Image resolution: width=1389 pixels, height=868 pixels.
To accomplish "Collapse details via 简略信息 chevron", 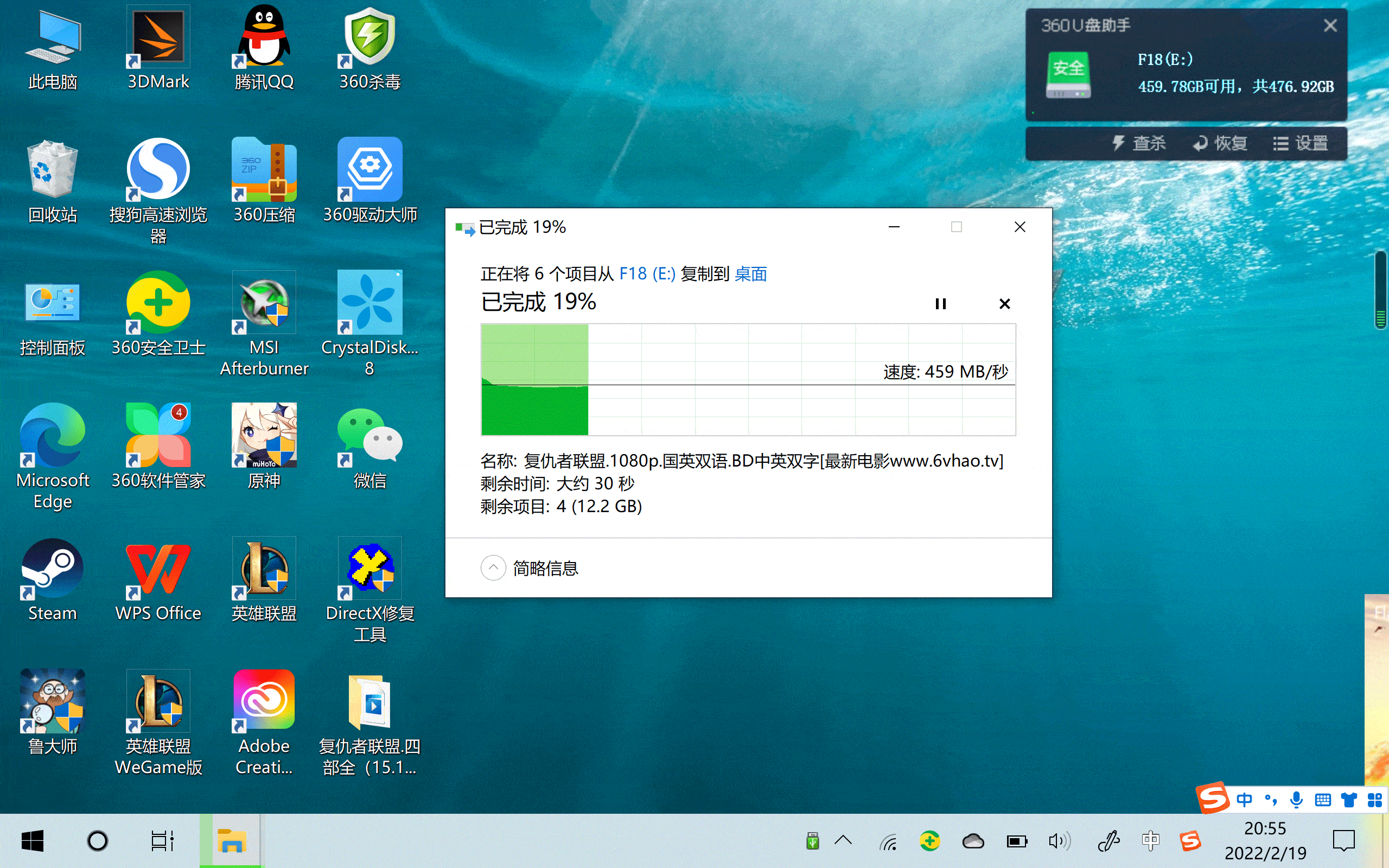I will point(493,568).
